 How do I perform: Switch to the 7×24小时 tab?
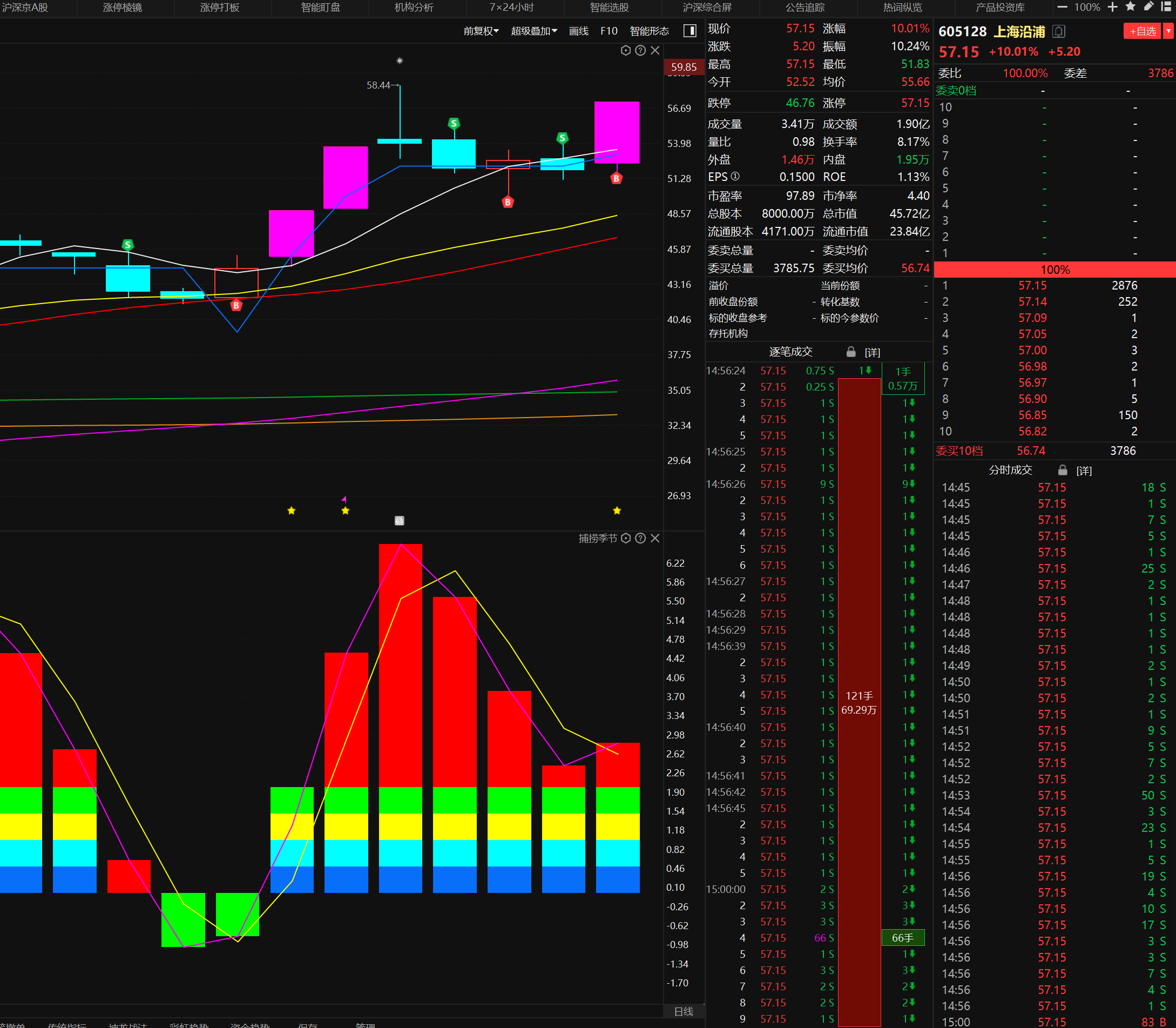pyautogui.click(x=511, y=8)
